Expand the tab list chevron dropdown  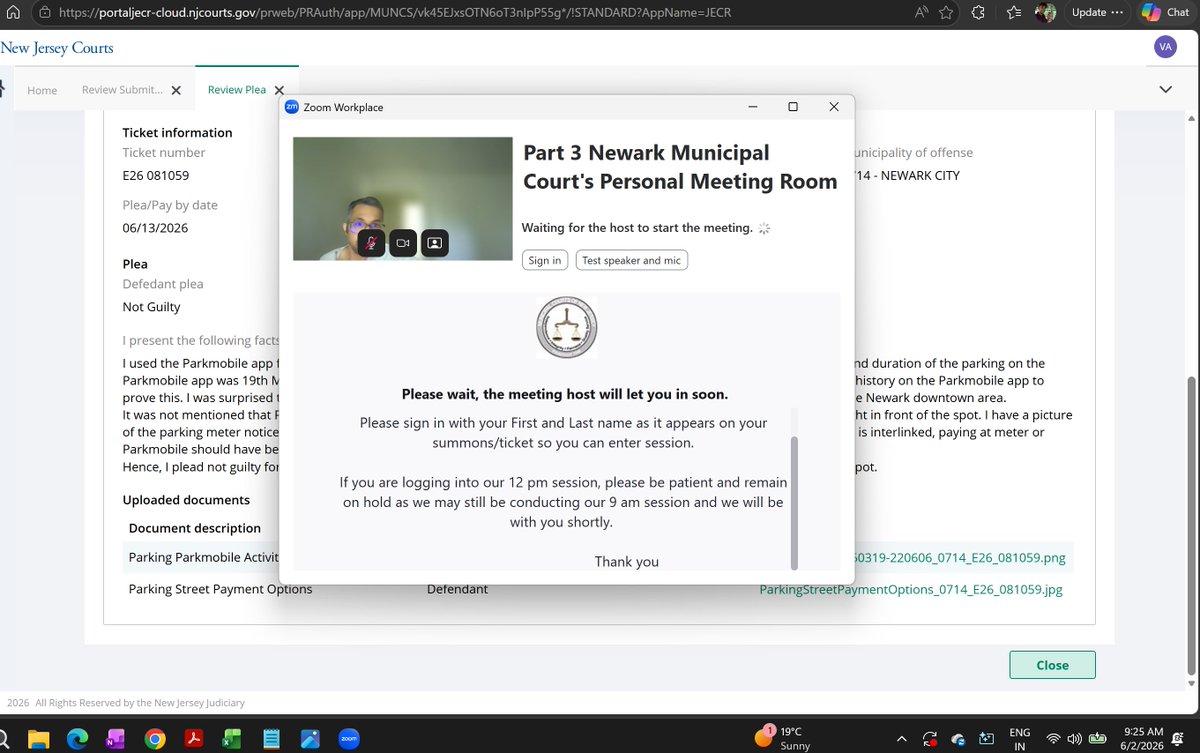(1165, 89)
